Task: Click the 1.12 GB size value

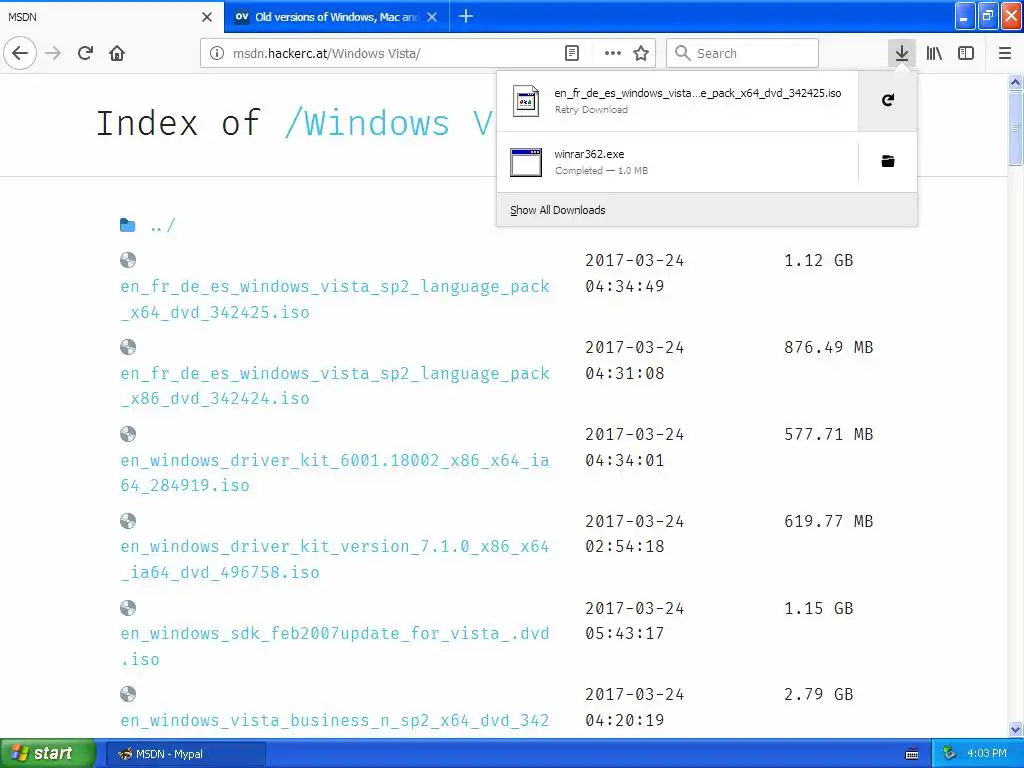Action: pyautogui.click(x=819, y=261)
